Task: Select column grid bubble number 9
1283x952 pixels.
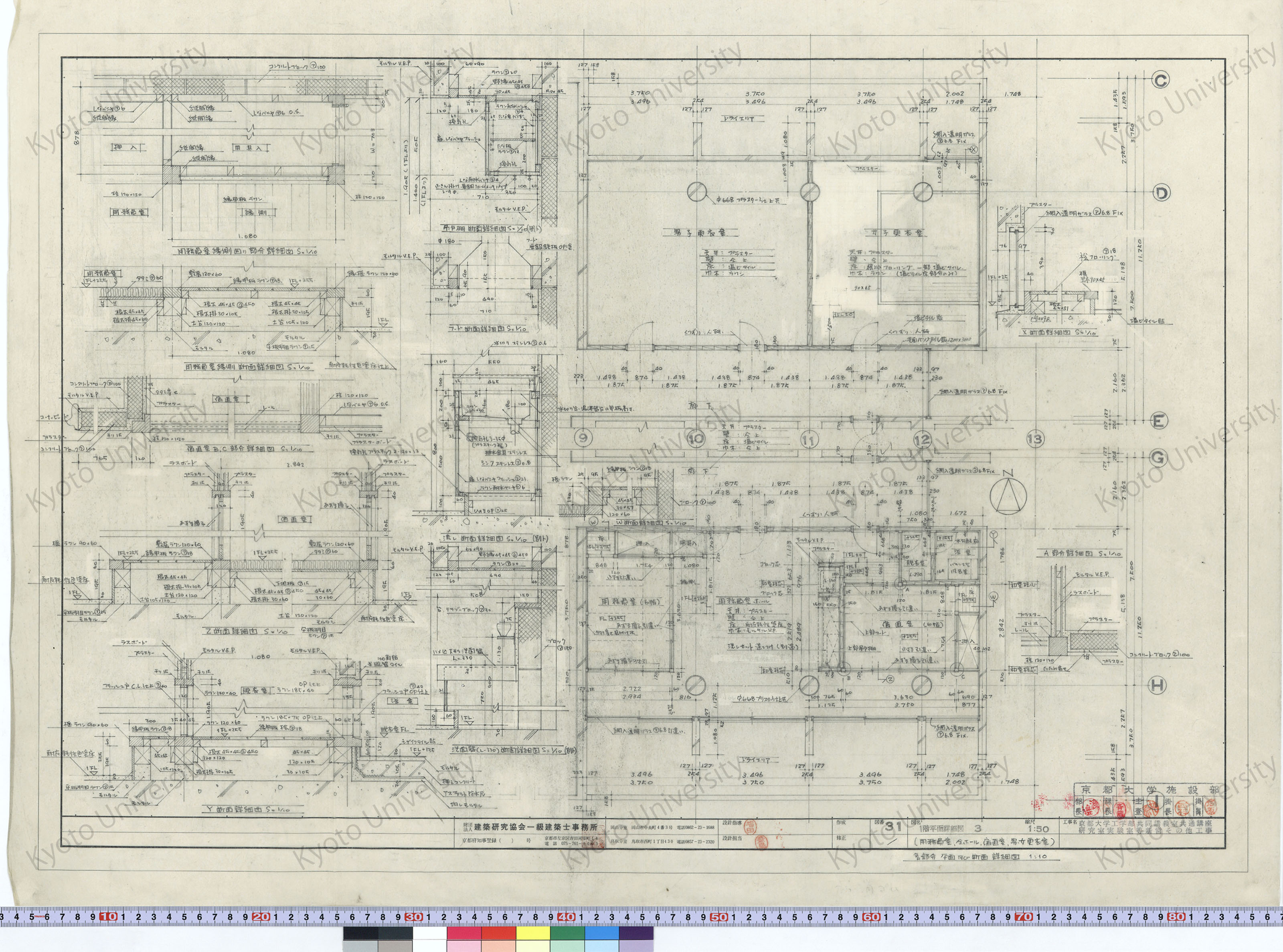Action: [x=584, y=439]
